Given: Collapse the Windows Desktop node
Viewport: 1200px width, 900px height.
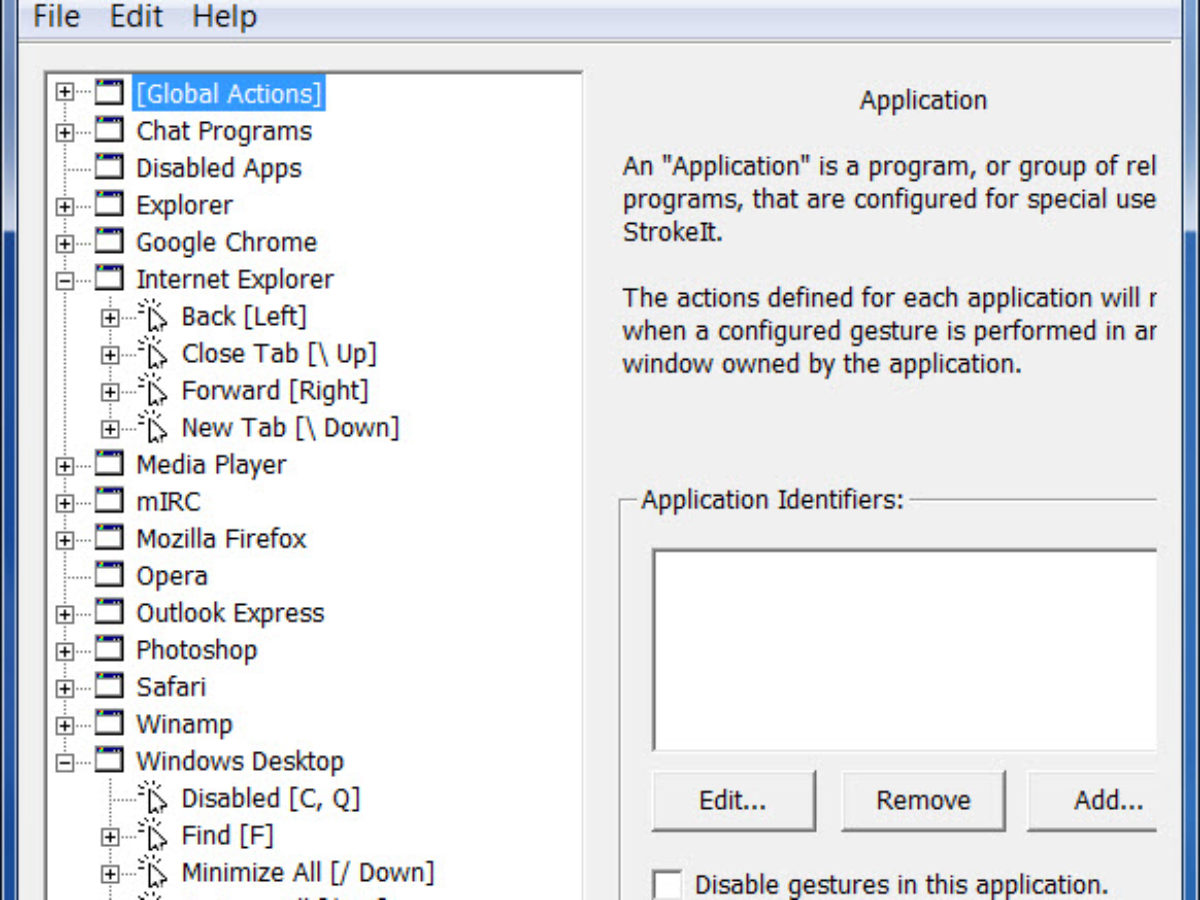Looking at the screenshot, I should [65, 761].
